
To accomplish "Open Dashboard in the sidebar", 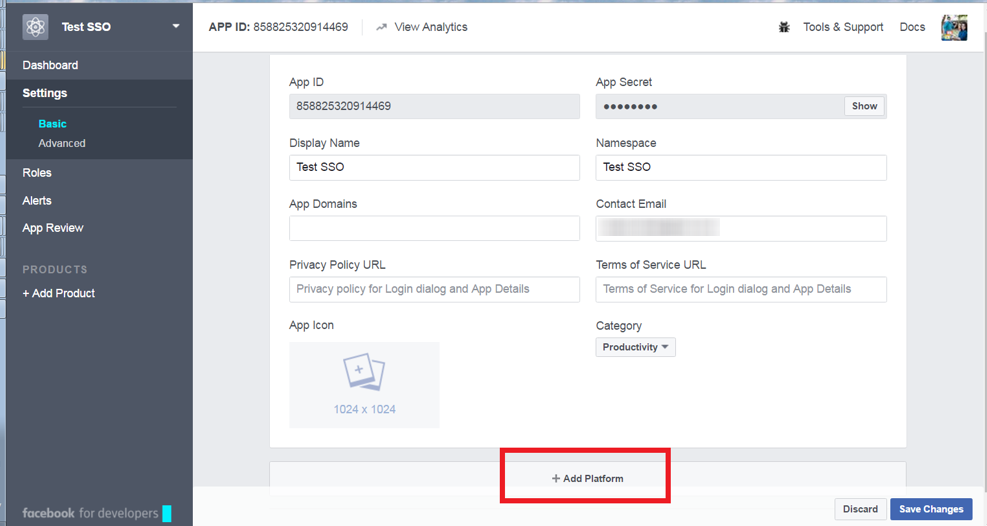I will [x=50, y=65].
